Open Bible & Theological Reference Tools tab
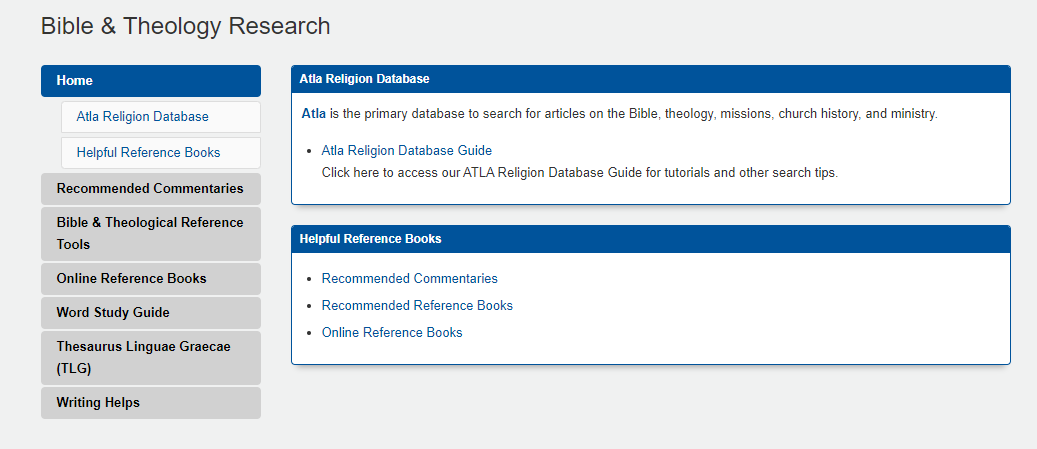The width and height of the screenshot is (1037, 449). [x=151, y=233]
